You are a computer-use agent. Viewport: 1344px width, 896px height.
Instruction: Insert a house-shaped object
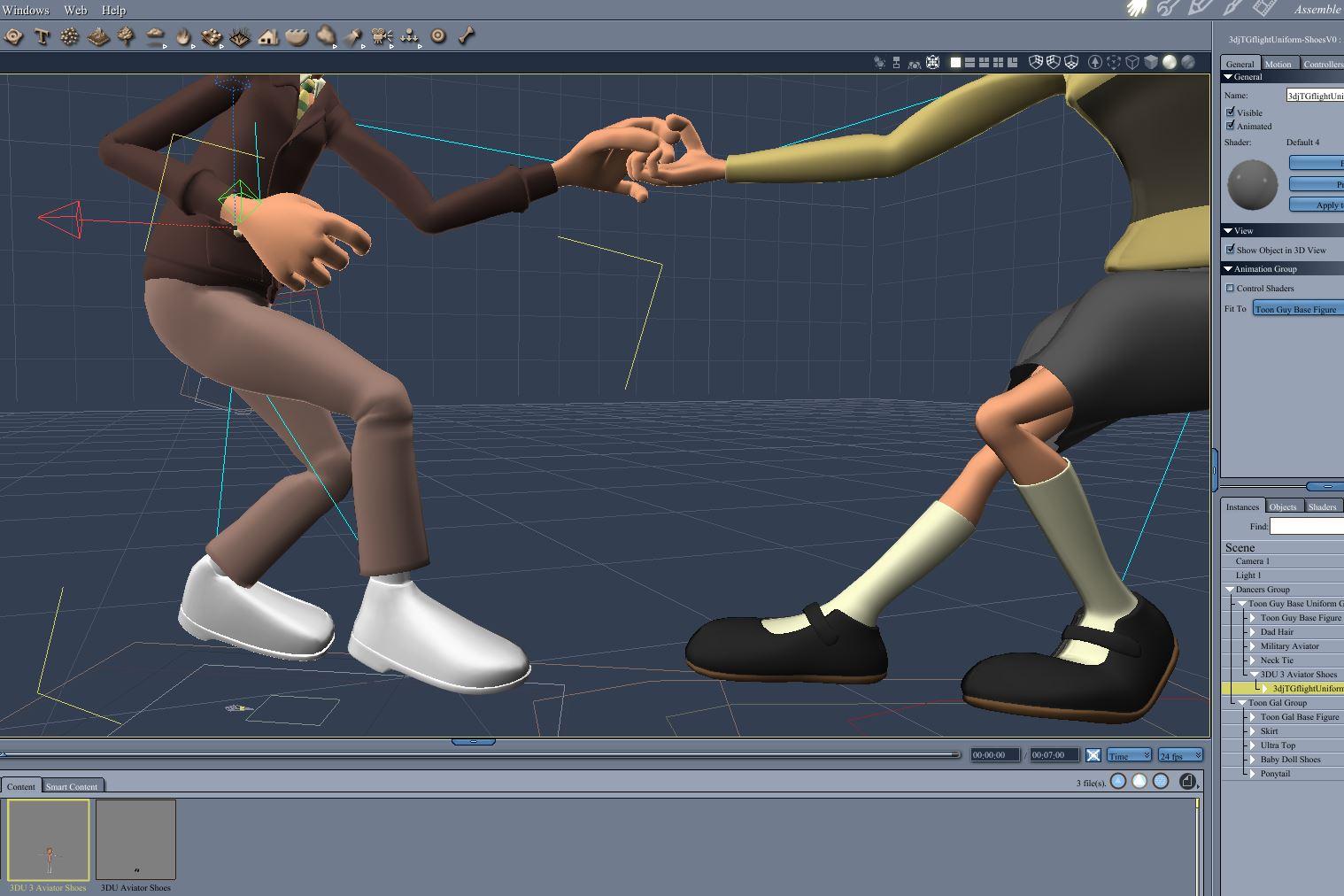pos(268,36)
